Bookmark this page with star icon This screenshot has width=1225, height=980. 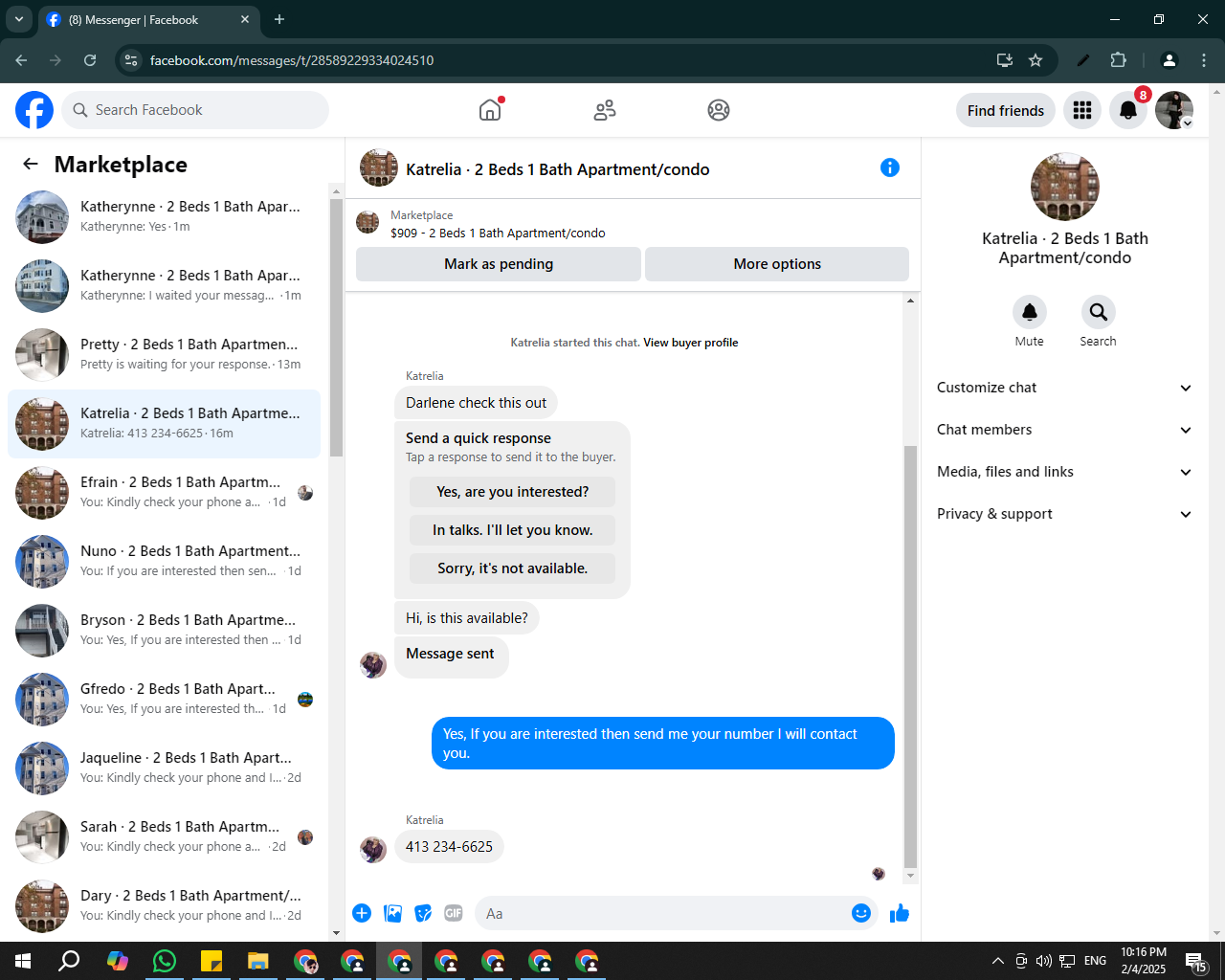[x=1036, y=60]
